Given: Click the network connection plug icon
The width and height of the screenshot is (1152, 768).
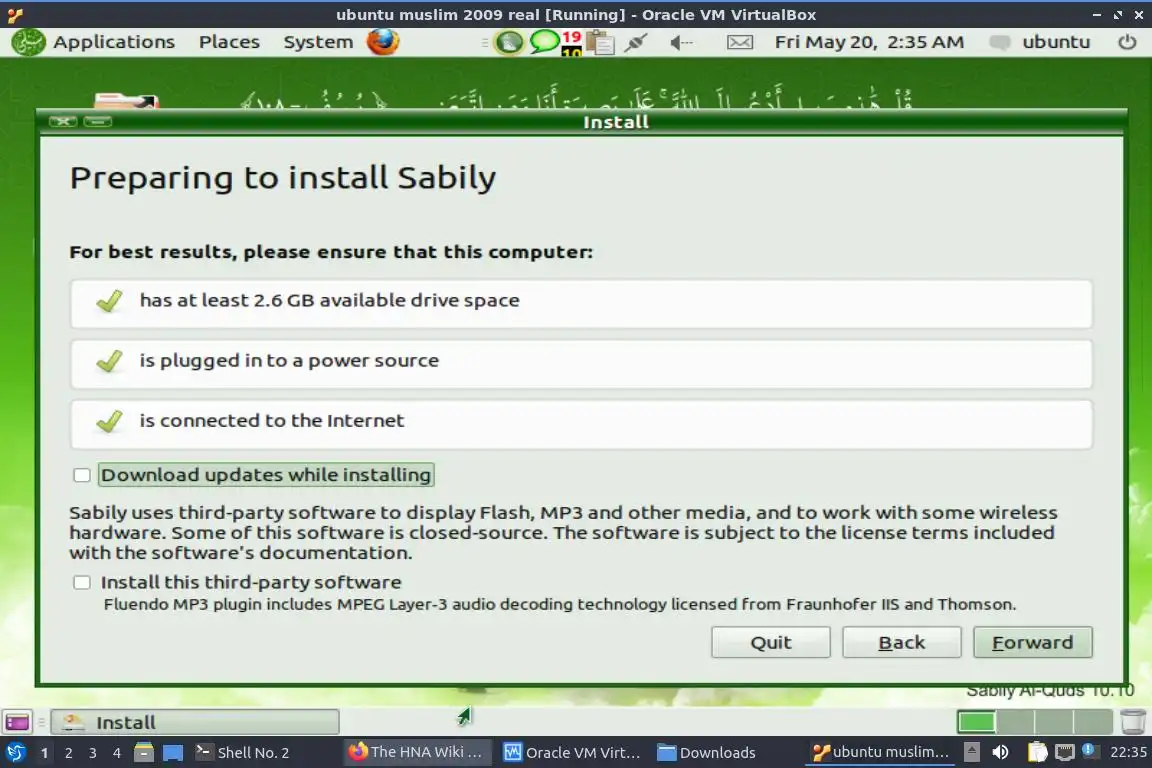Looking at the screenshot, I should tap(636, 43).
